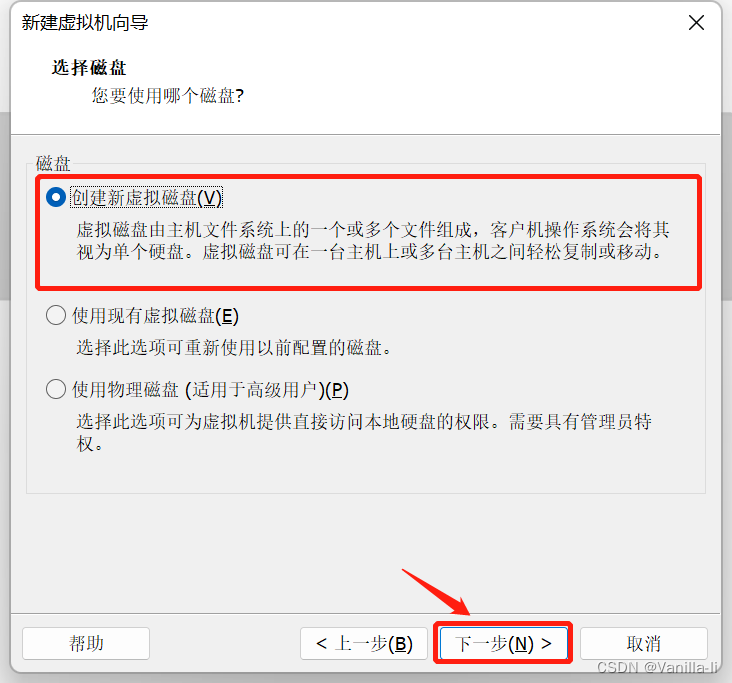
Task: Click the 您要使用哪个磁盘? subtitle
Action: [x=168, y=96]
